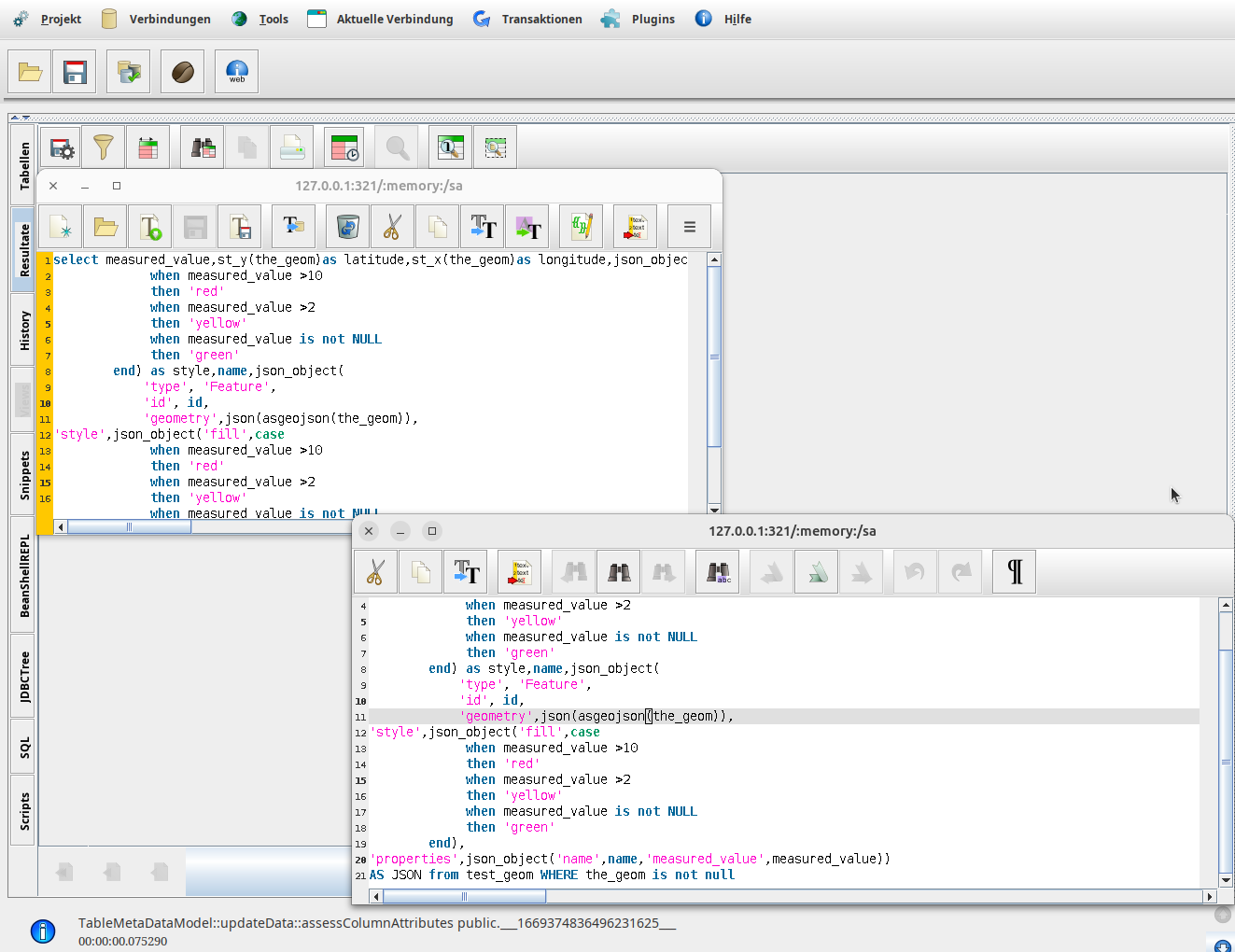
Task: Click the scissors cut icon in upper editor
Action: tap(392, 227)
